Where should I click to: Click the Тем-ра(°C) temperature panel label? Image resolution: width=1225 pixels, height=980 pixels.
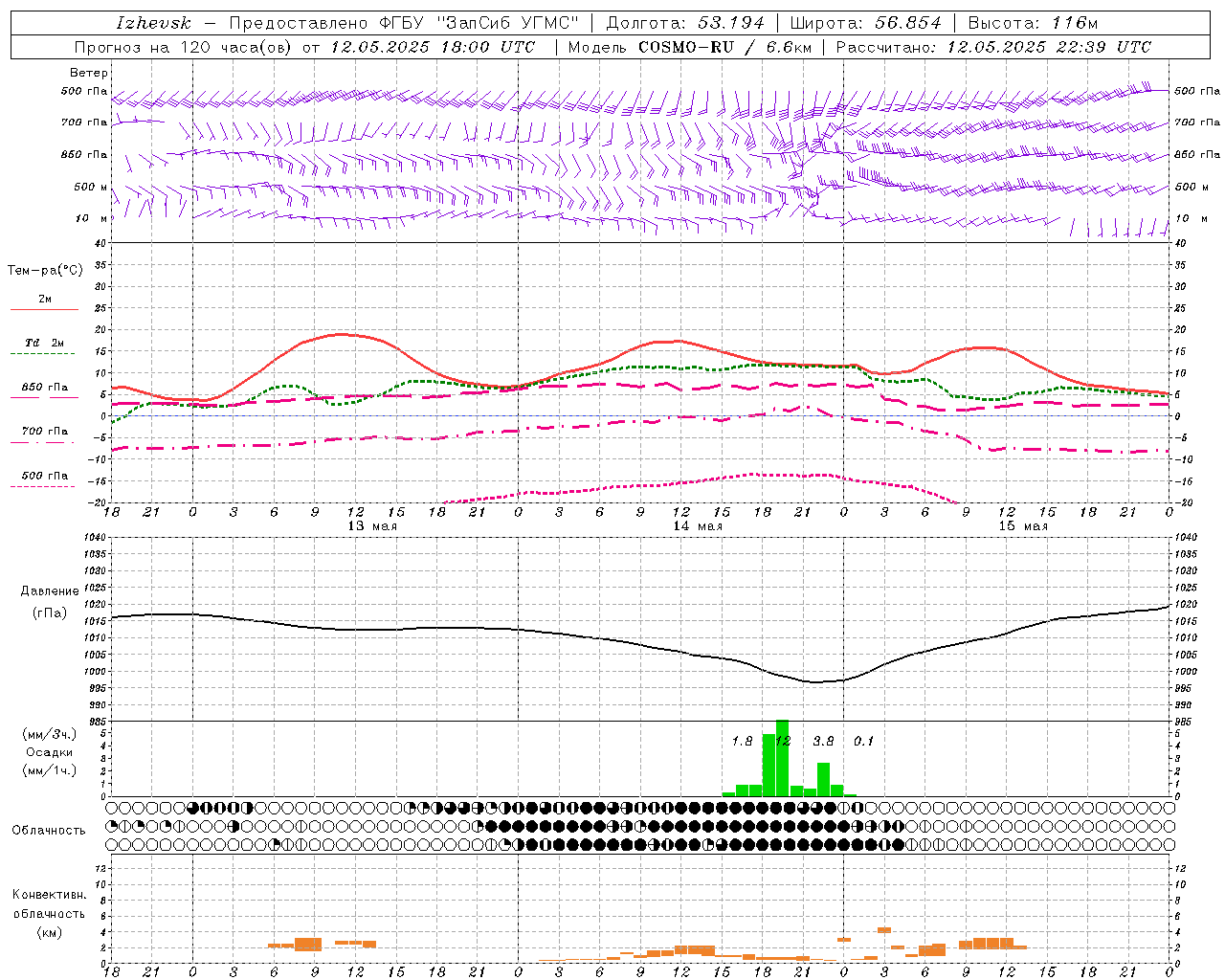(x=45, y=271)
